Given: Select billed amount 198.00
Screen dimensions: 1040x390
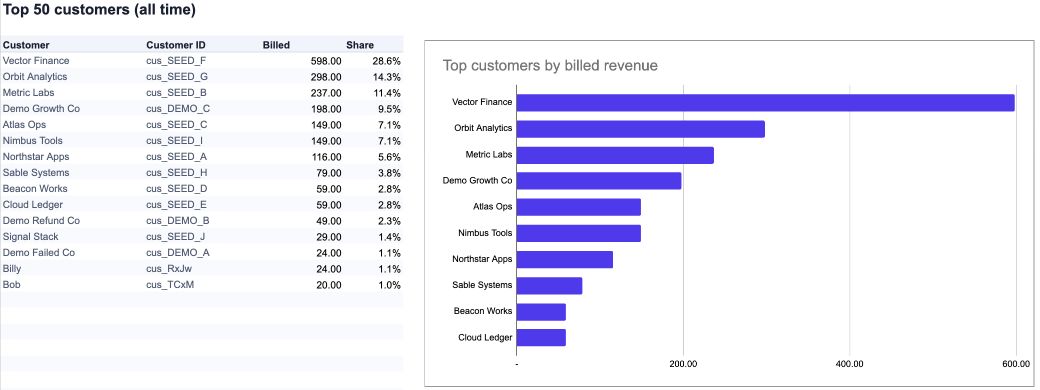Looking at the screenshot, I should (326, 109).
